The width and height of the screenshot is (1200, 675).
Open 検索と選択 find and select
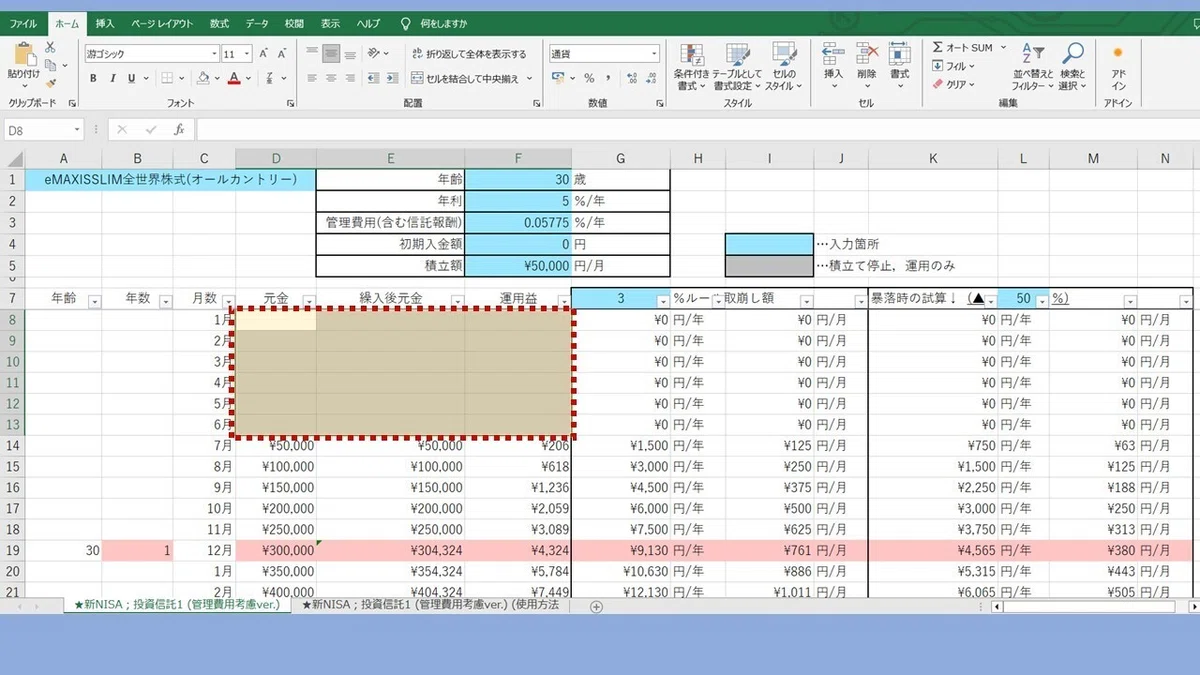pos(1074,67)
